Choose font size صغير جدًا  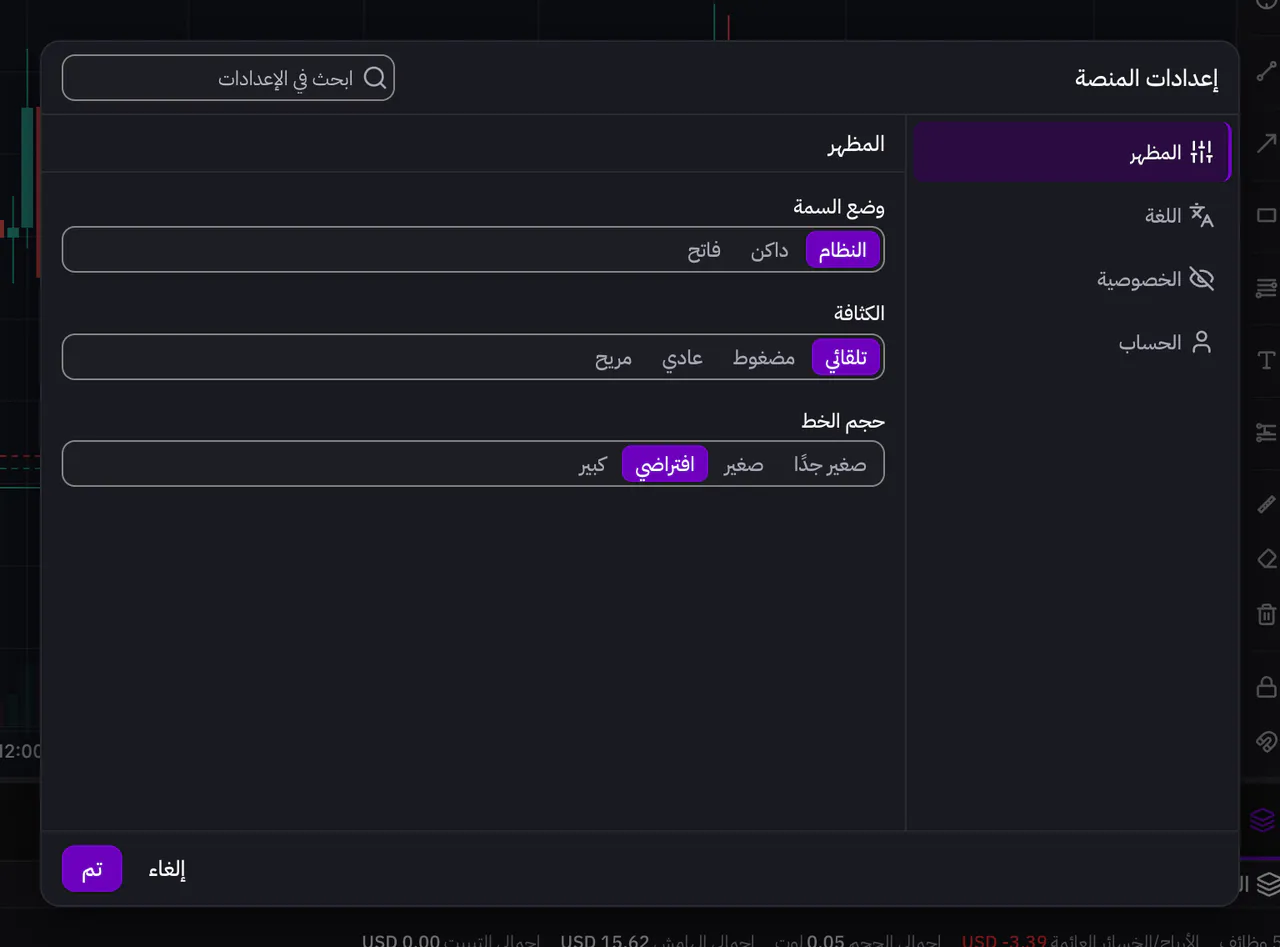[x=830, y=464]
